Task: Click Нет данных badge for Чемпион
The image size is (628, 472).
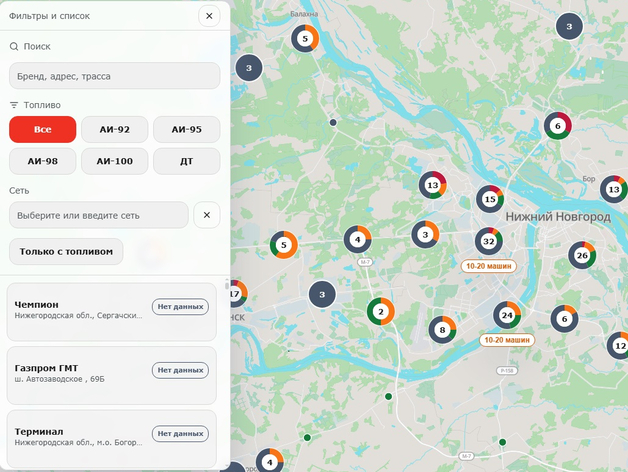Action: point(180,307)
